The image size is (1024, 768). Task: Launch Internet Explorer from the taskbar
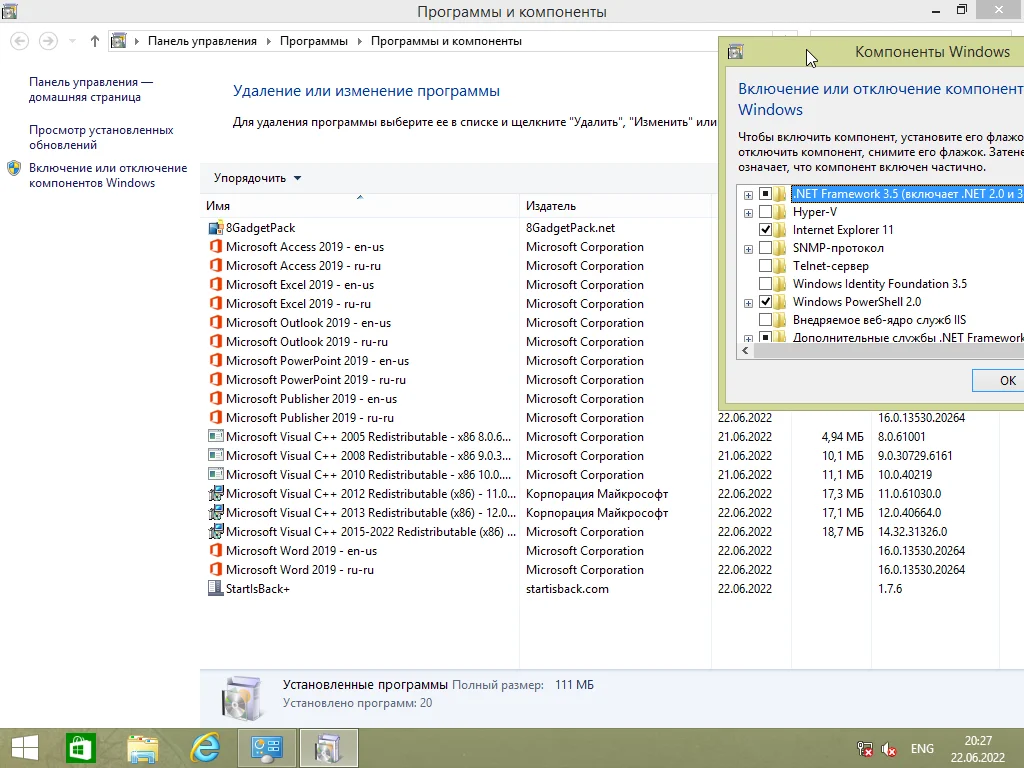pos(205,748)
